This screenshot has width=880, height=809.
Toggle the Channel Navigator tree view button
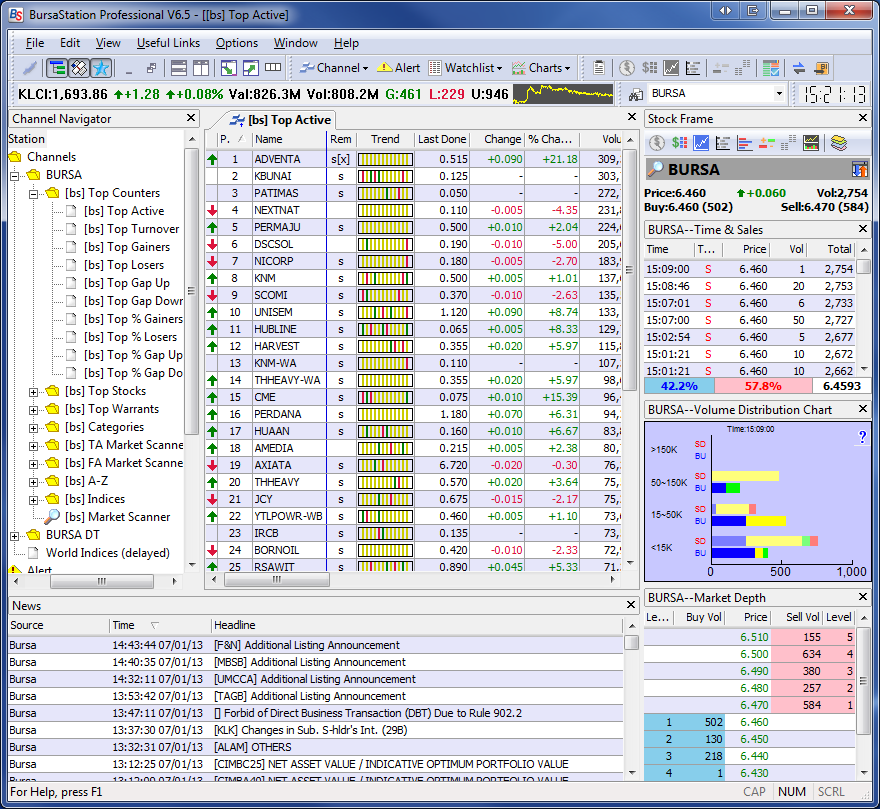coord(57,68)
